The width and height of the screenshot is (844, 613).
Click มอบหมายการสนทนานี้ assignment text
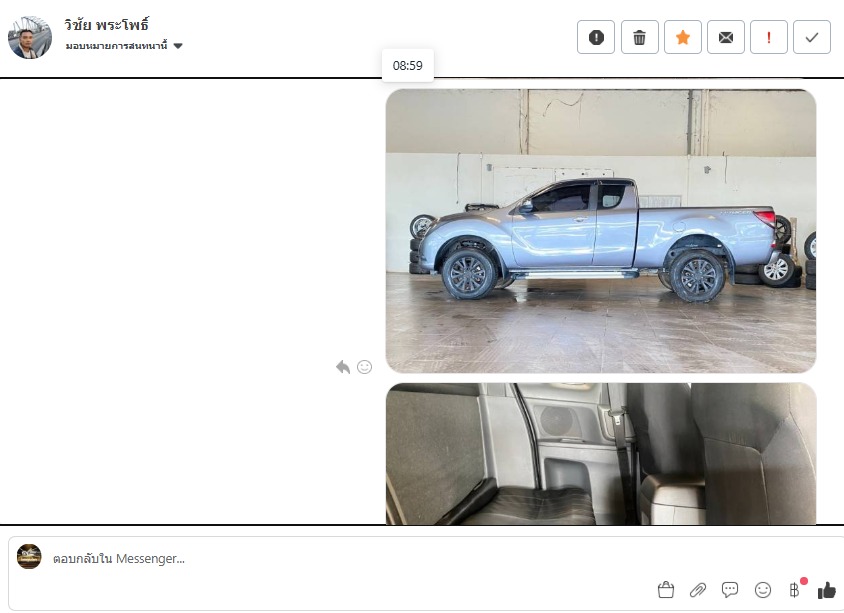[x=116, y=46]
